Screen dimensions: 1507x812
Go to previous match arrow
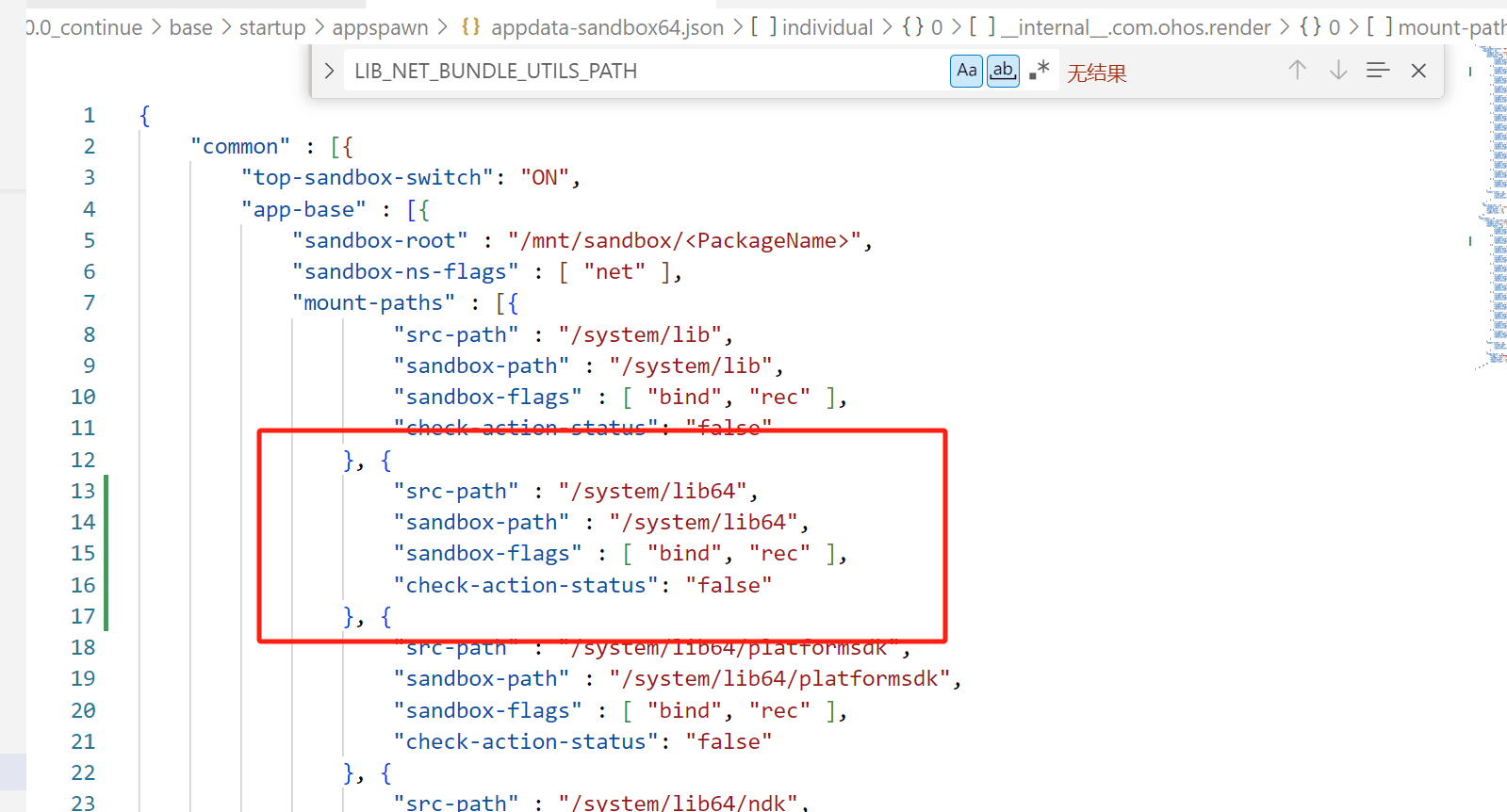click(x=1297, y=71)
